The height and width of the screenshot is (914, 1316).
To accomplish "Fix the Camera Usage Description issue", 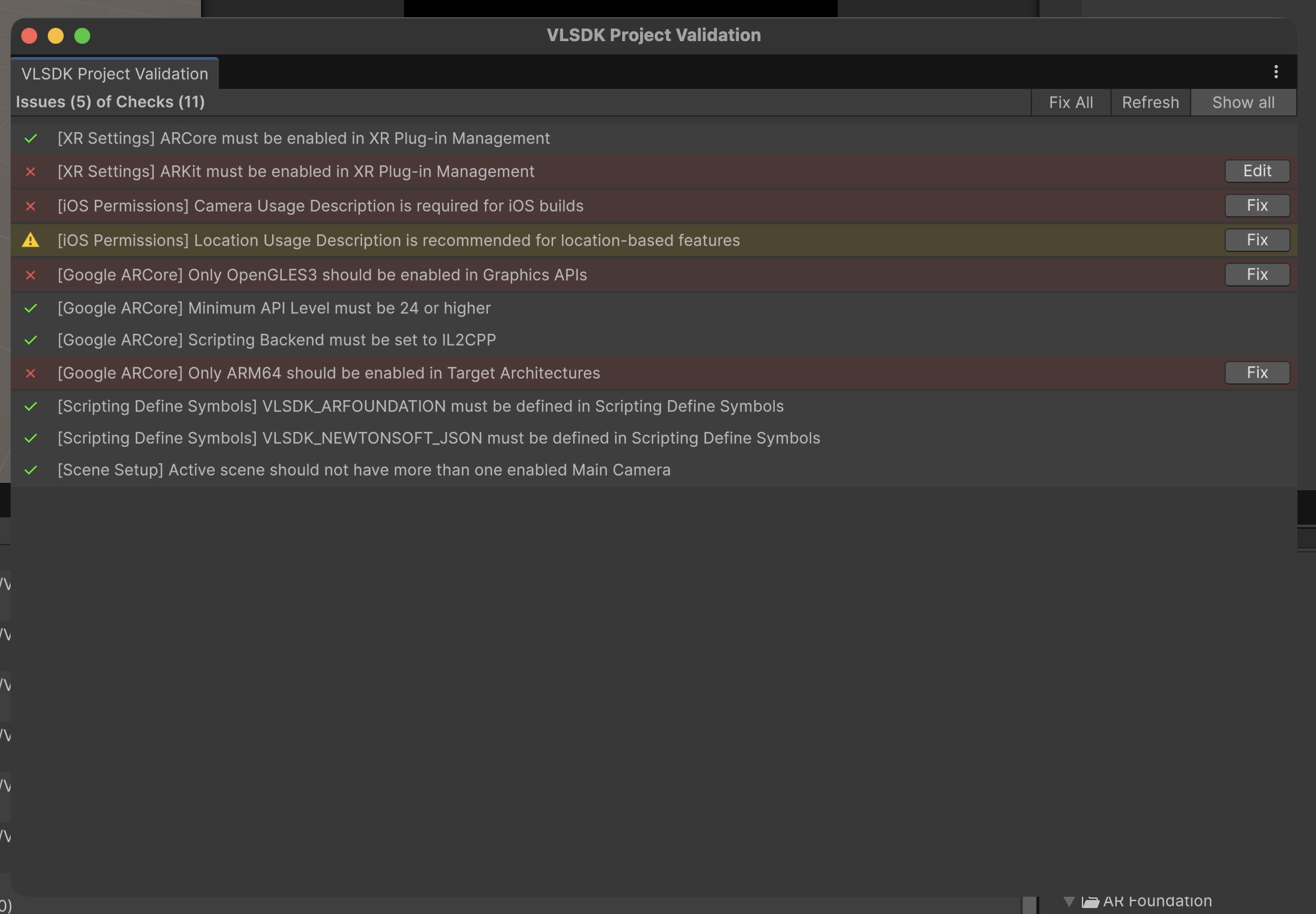I will 1256,206.
